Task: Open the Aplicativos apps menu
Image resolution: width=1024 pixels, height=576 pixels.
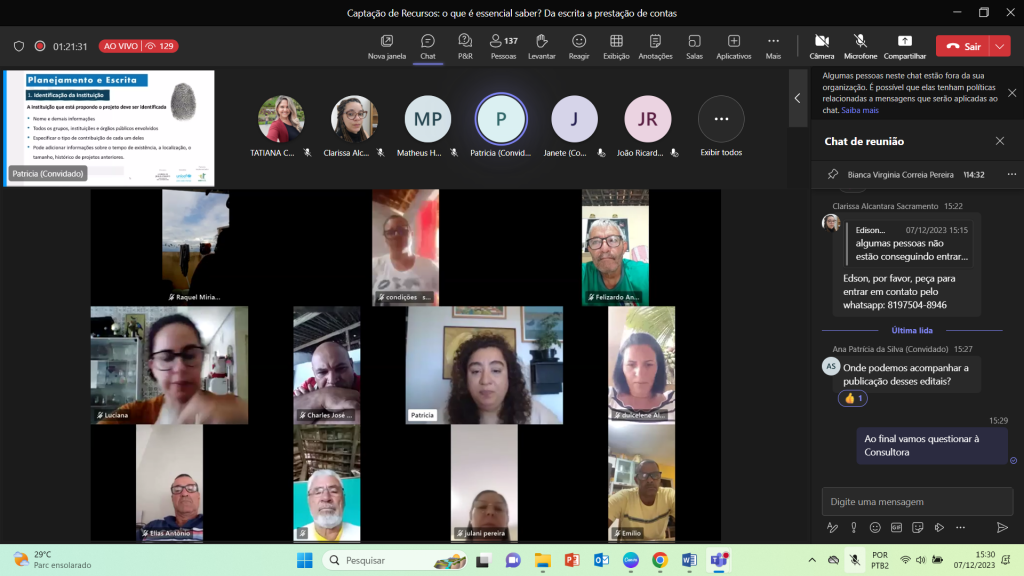Action: coord(733,47)
